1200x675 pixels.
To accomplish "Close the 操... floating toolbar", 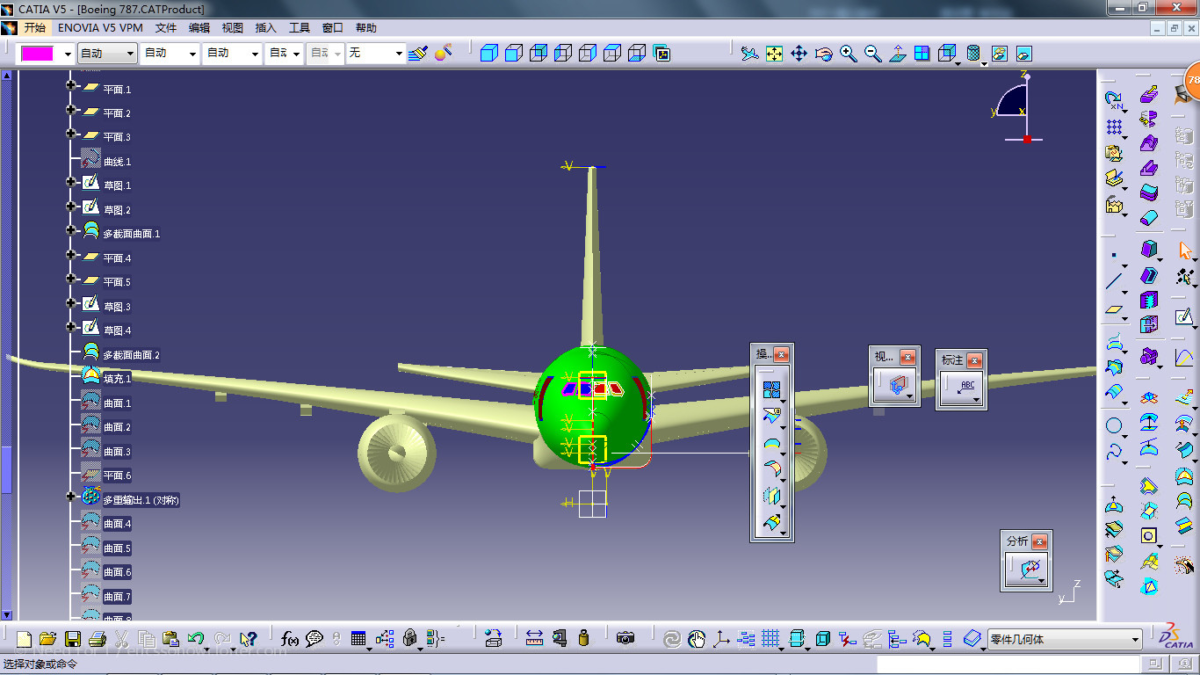I will click(x=781, y=354).
